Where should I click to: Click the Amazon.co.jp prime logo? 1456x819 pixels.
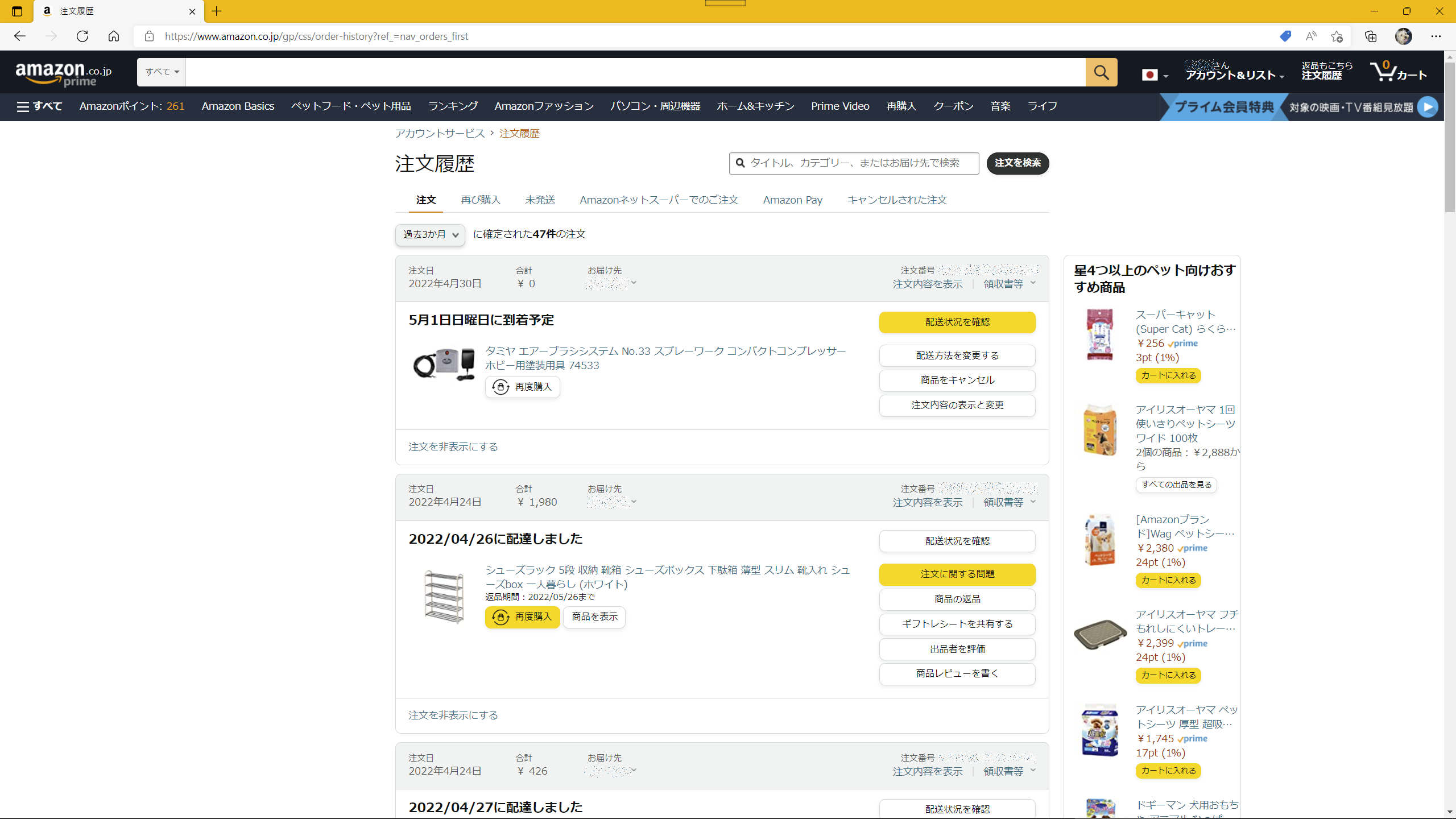[x=63, y=74]
